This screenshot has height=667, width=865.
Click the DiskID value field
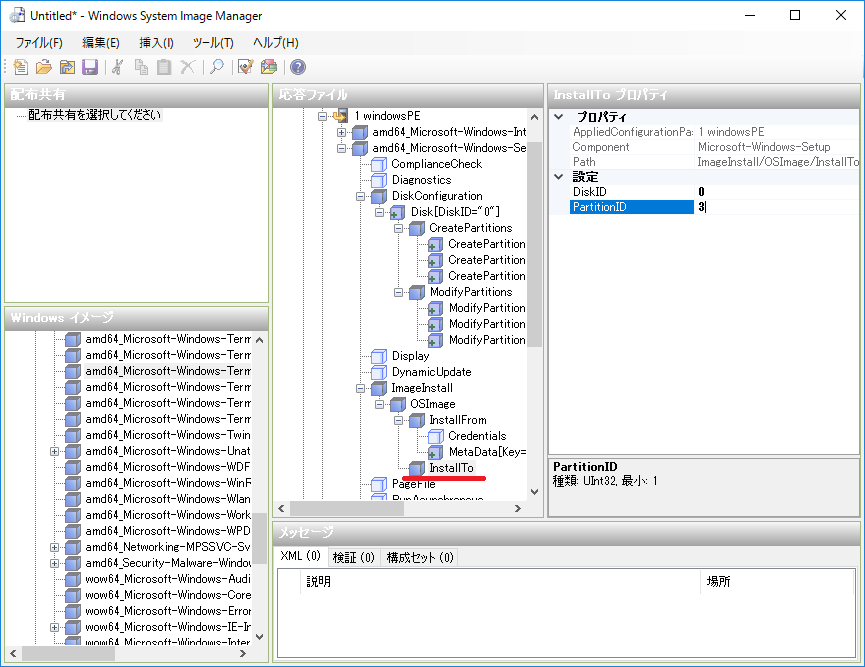pyautogui.click(x=777, y=191)
